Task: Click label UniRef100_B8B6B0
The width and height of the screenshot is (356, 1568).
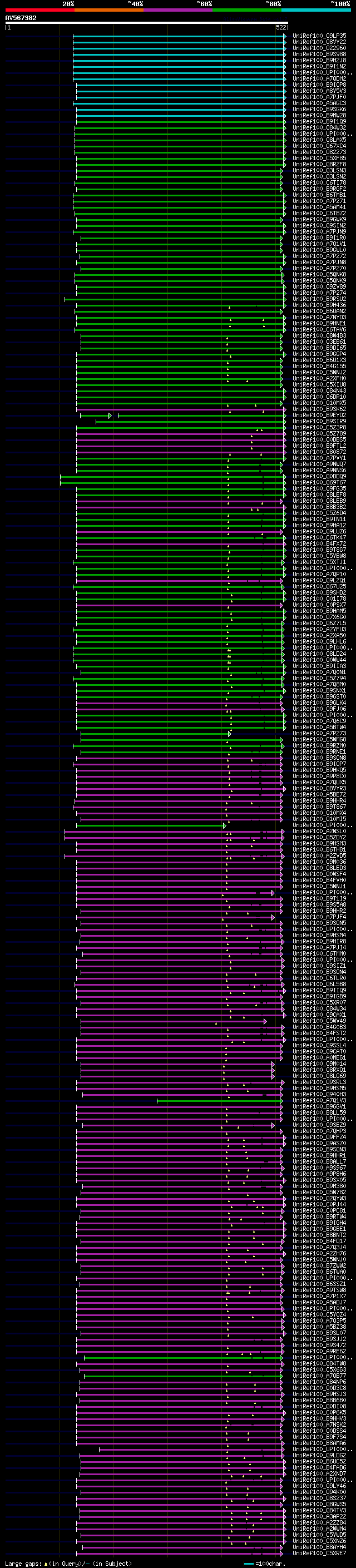Action: [x=319, y=1401]
